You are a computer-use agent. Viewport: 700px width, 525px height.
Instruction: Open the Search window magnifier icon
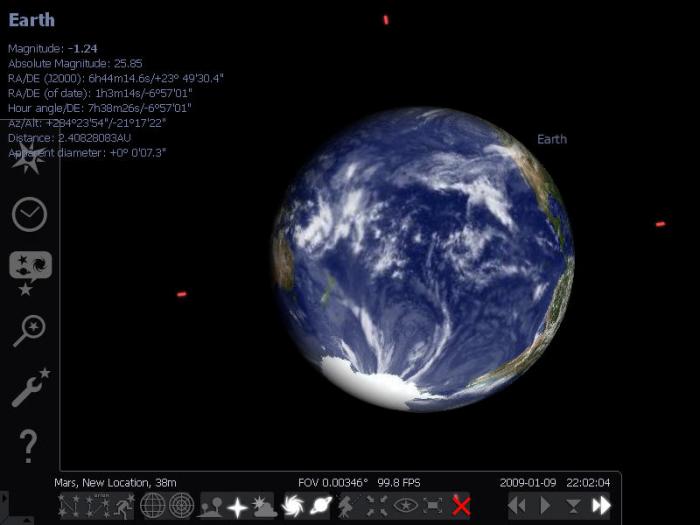pyautogui.click(x=29, y=331)
